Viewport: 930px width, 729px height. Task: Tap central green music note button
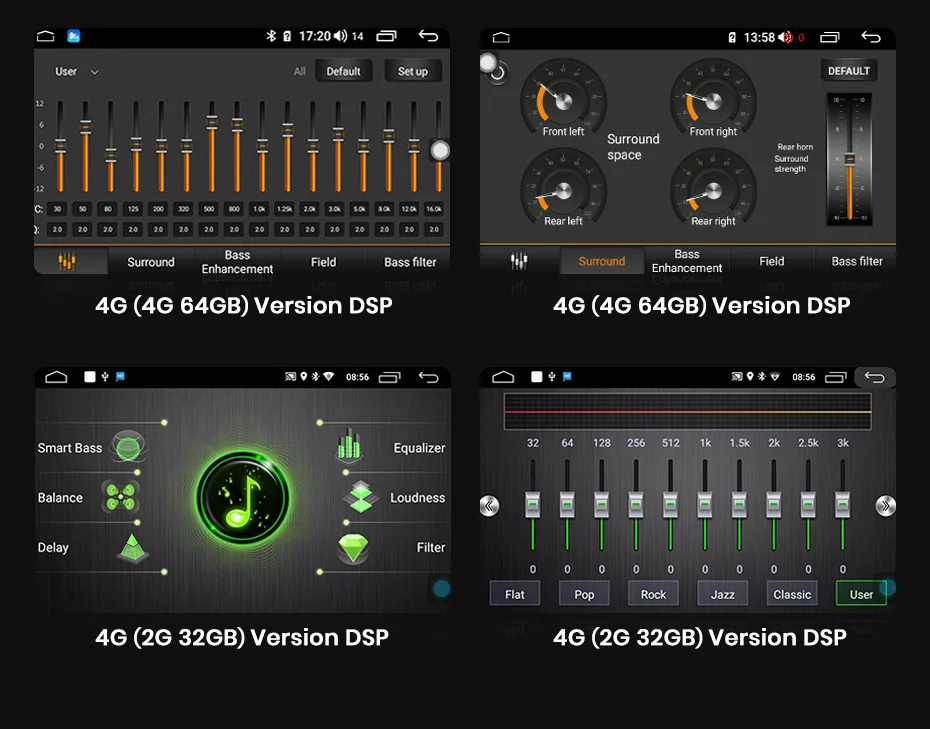pyautogui.click(x=243, y=497)
